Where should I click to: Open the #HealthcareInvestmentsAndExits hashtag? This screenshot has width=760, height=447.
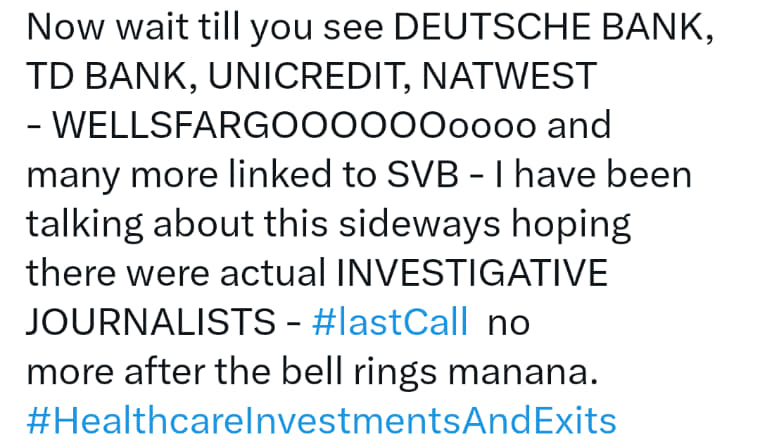(x=321, y=421)
